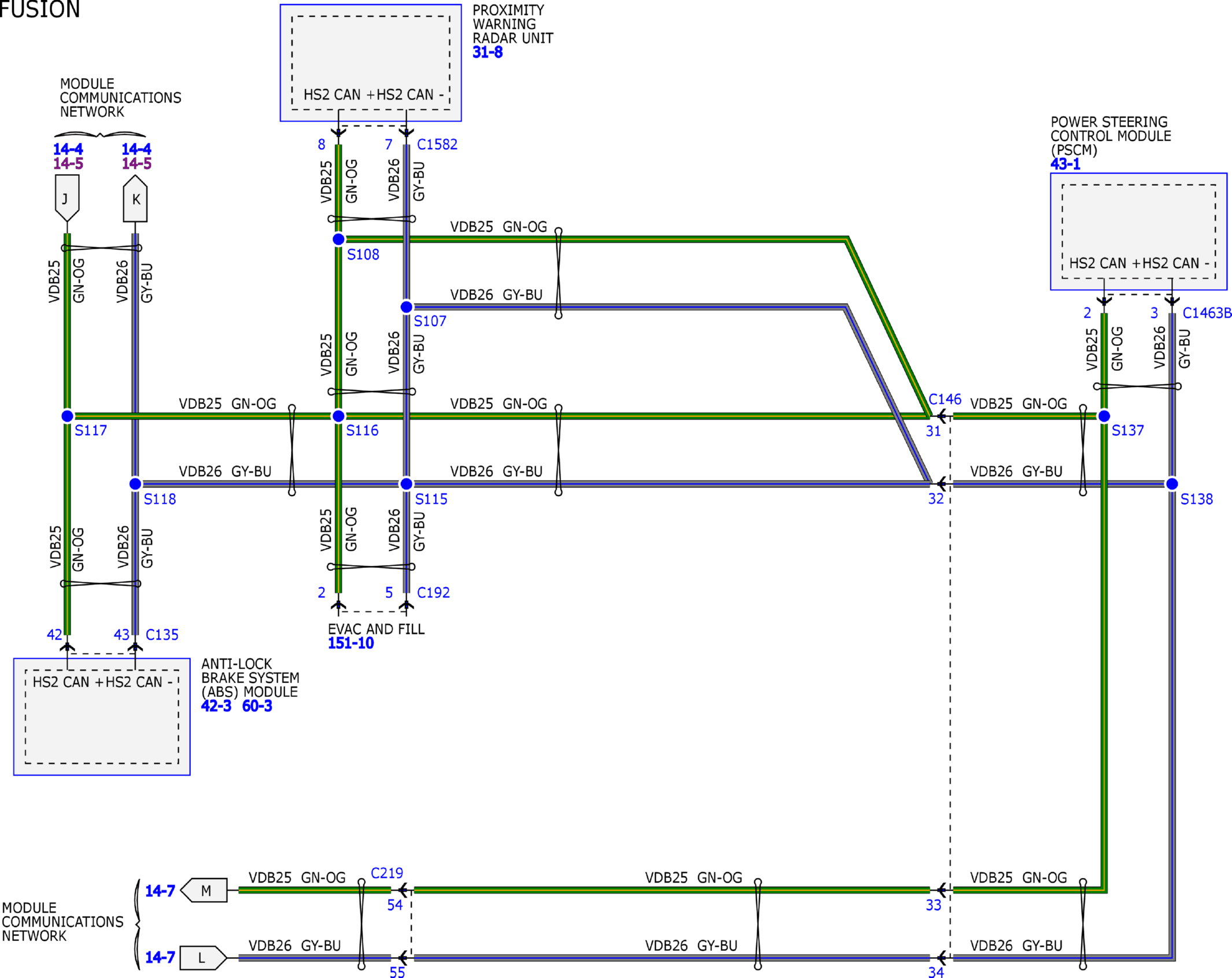The height and width of the screenshot is (978, 1232).
Task: Click splice node S107
Action: (x=407, y=307)
